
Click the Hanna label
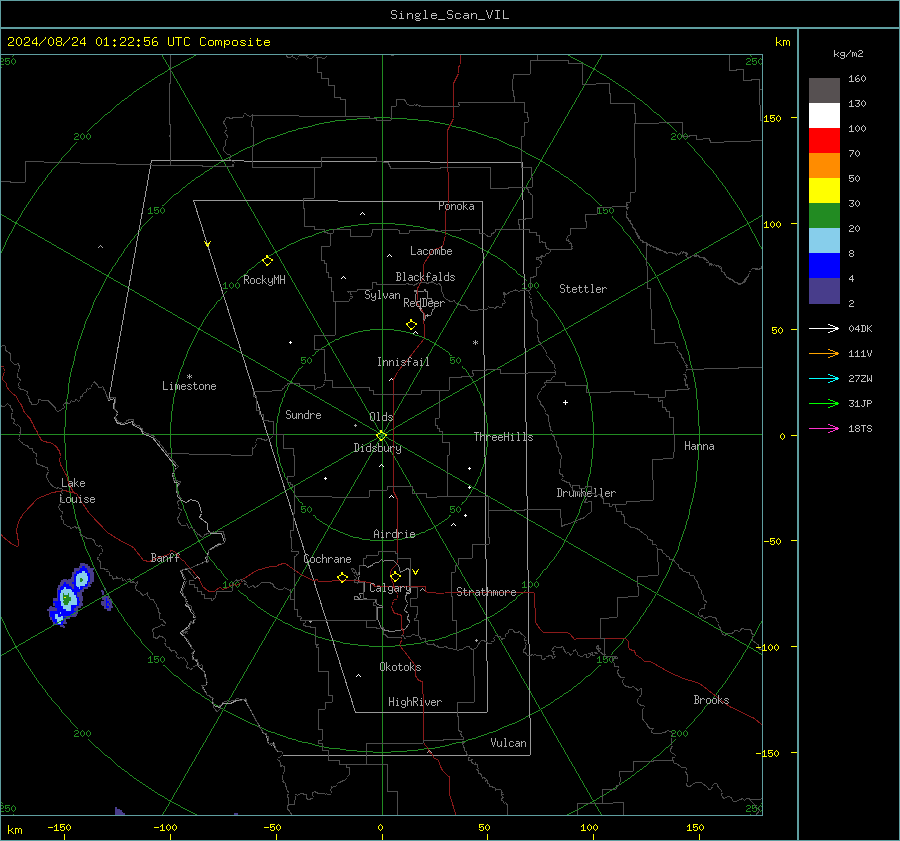[x=699, y=446]
